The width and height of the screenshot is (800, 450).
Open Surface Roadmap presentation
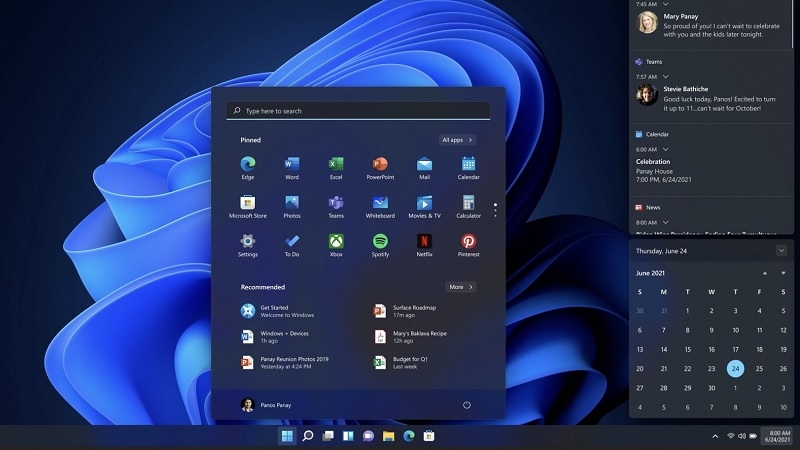(x=405, y=311)
